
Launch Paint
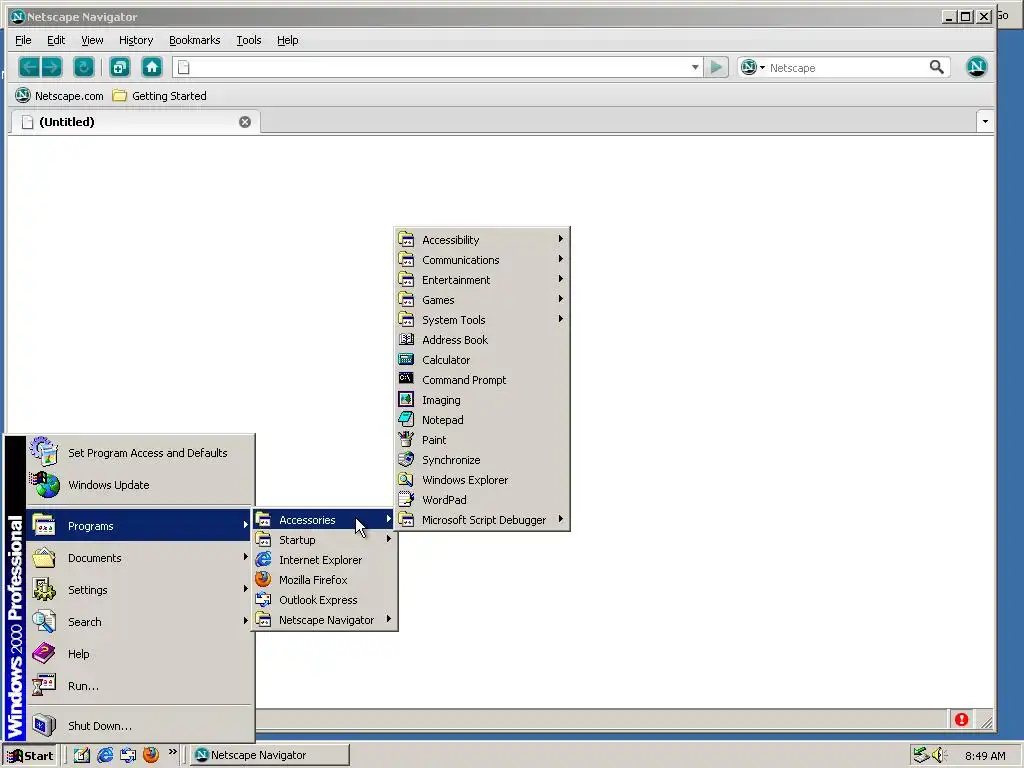482,440
